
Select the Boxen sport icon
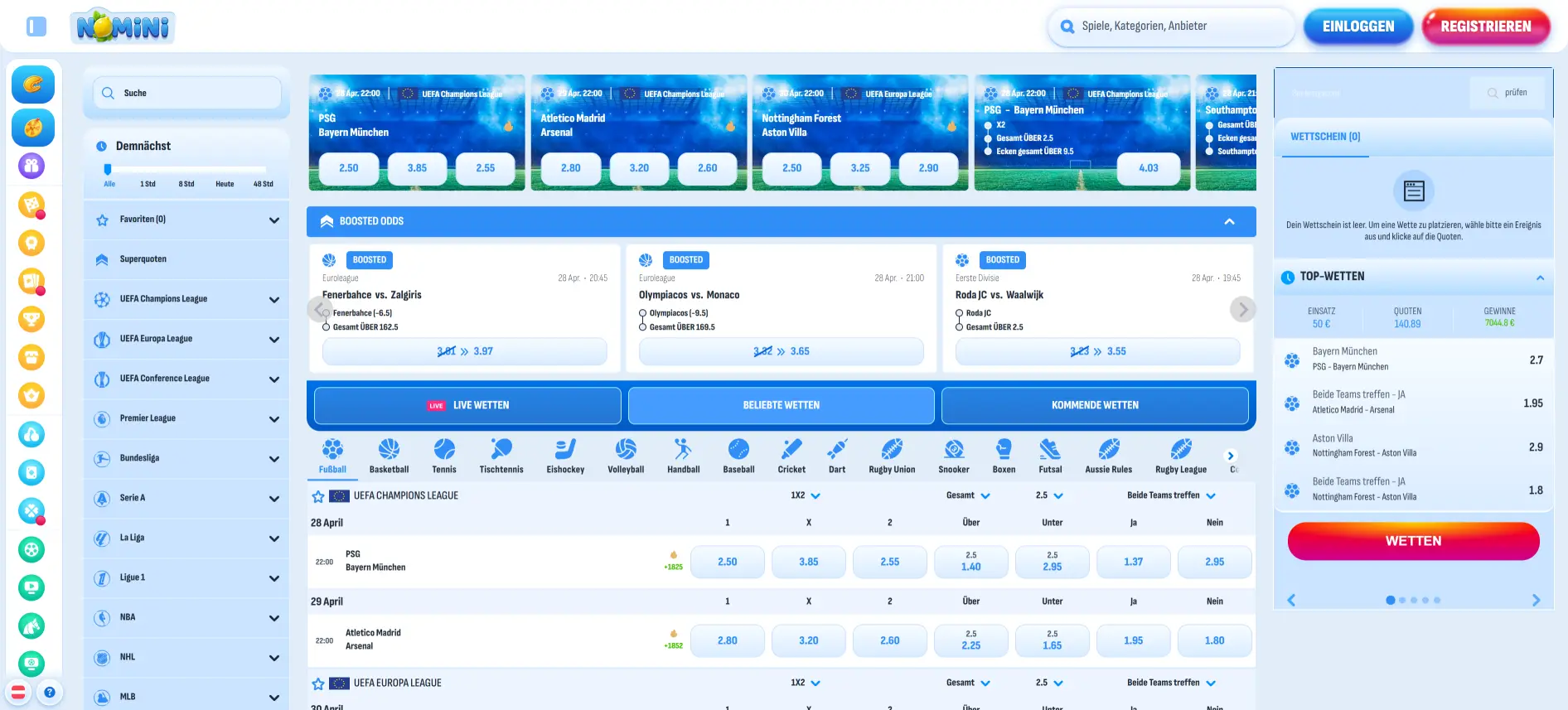coord(1004,456)
